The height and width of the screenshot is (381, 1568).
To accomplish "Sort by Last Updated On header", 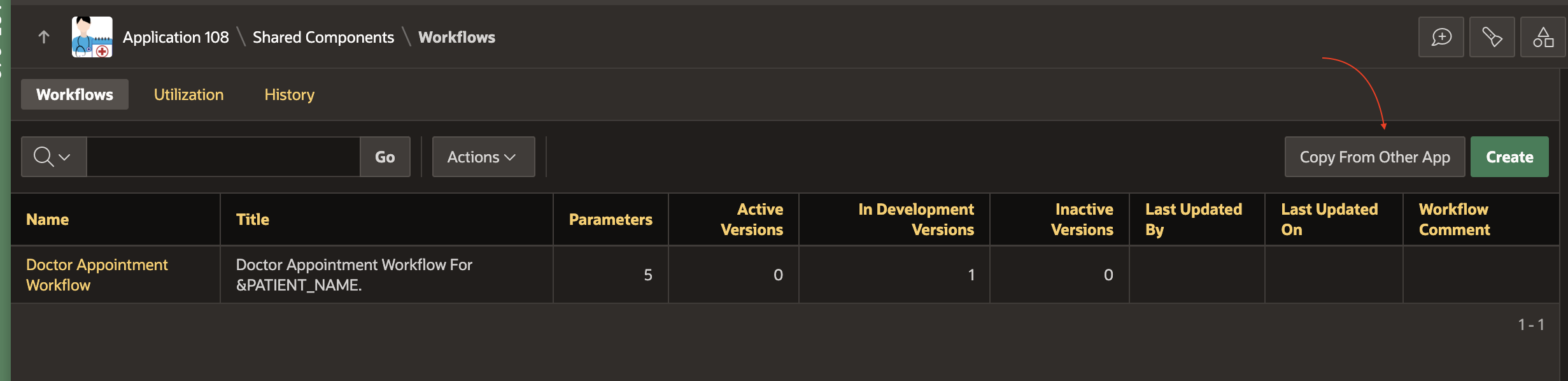I will pyautogui.click(x=1329, y=220).
